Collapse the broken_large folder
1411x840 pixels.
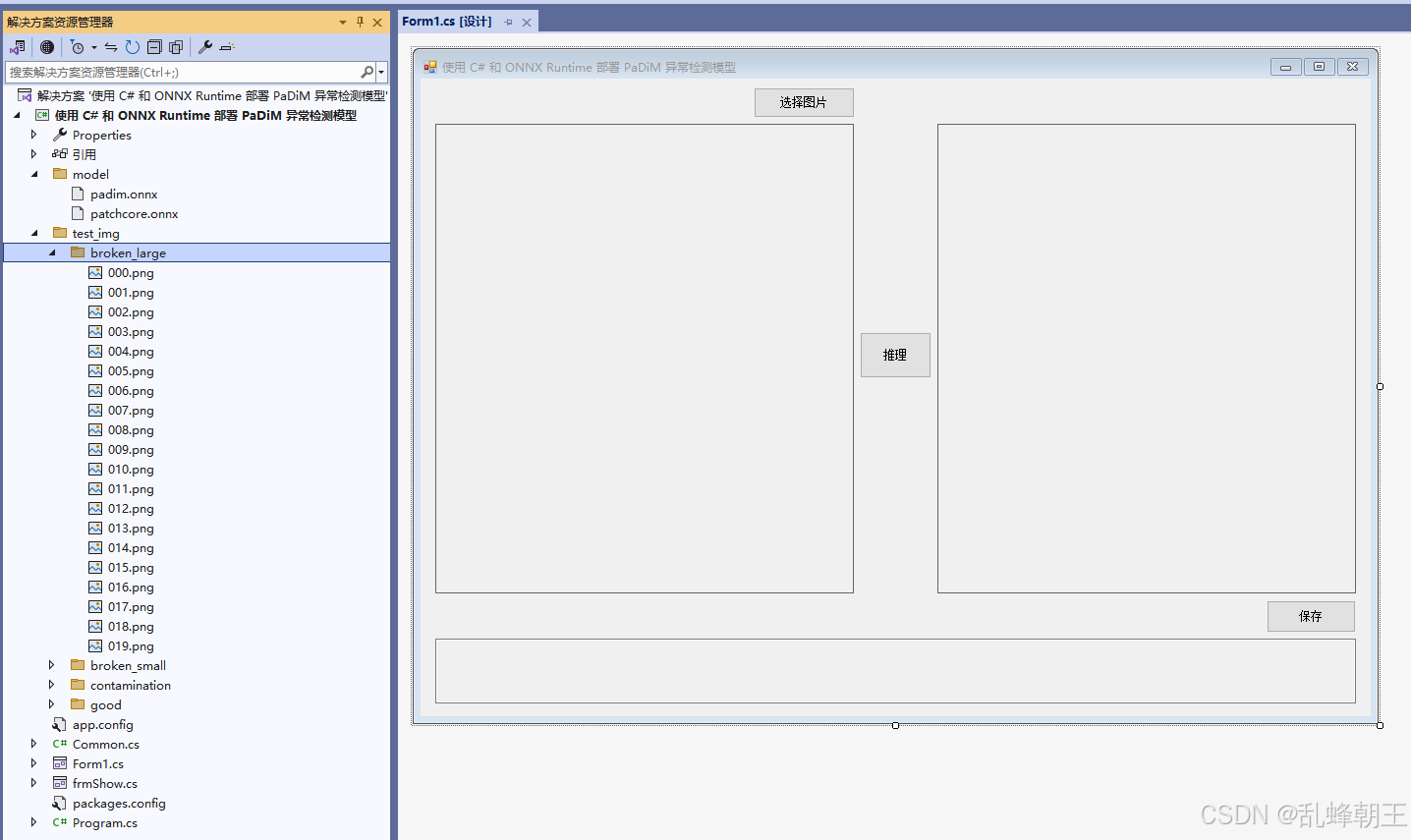[x=52, y=252]
